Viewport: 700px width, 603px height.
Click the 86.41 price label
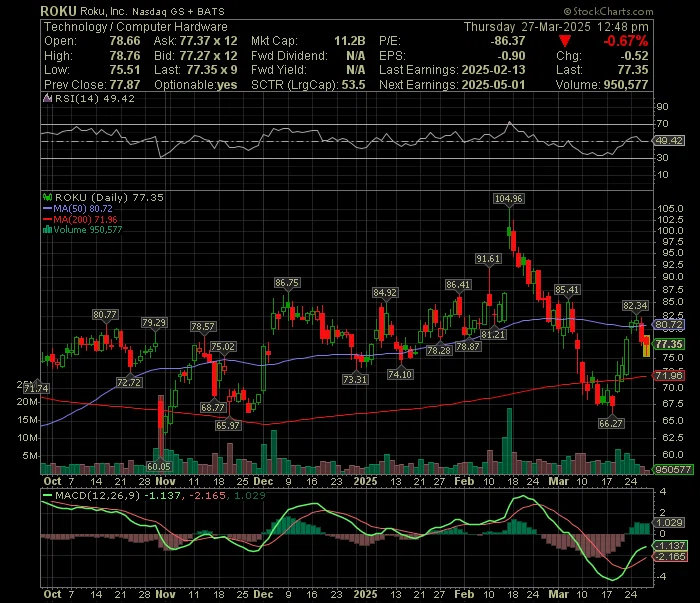pyautogui.click(x=458, y=285)
